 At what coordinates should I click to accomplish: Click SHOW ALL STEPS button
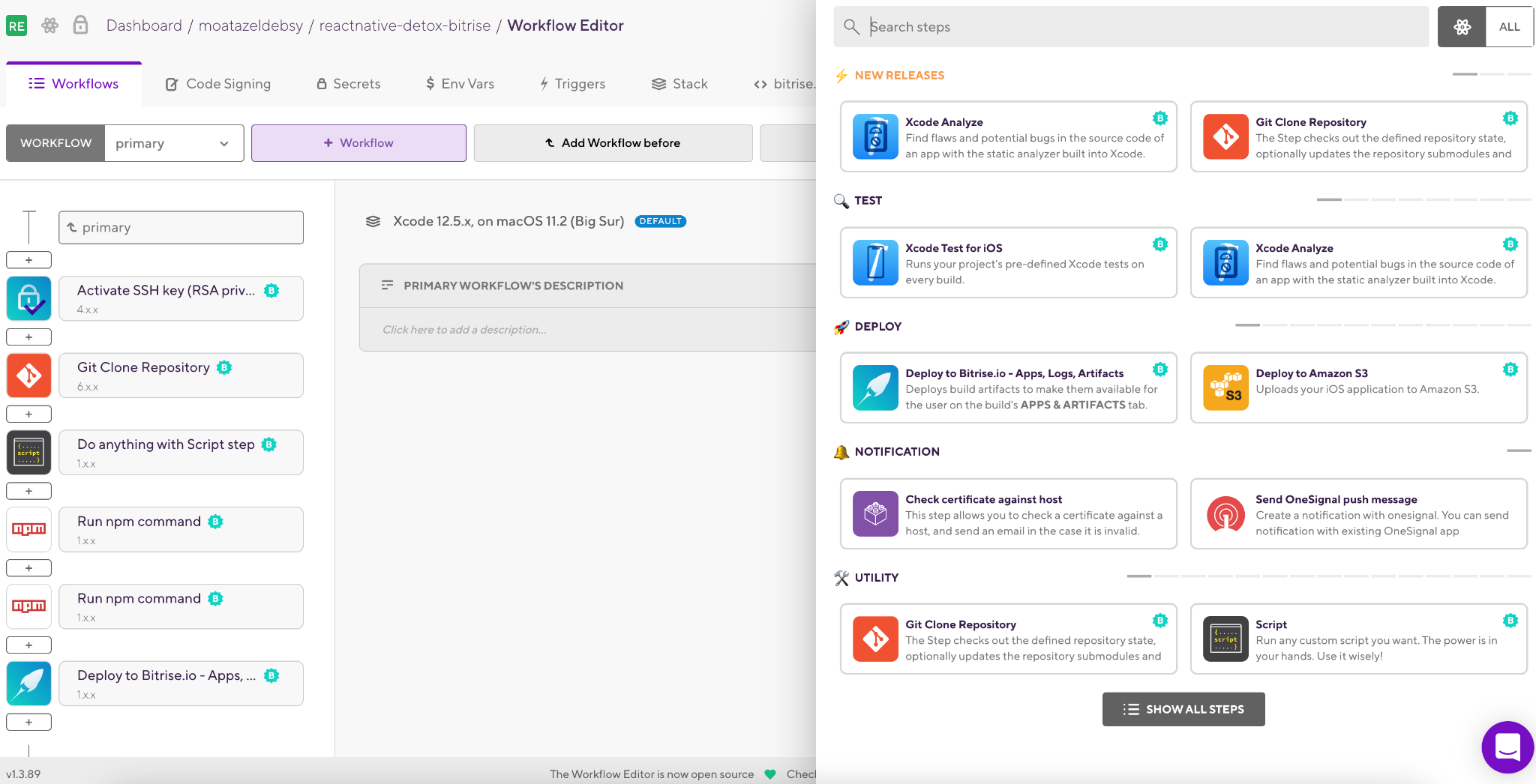(1183, 709)
